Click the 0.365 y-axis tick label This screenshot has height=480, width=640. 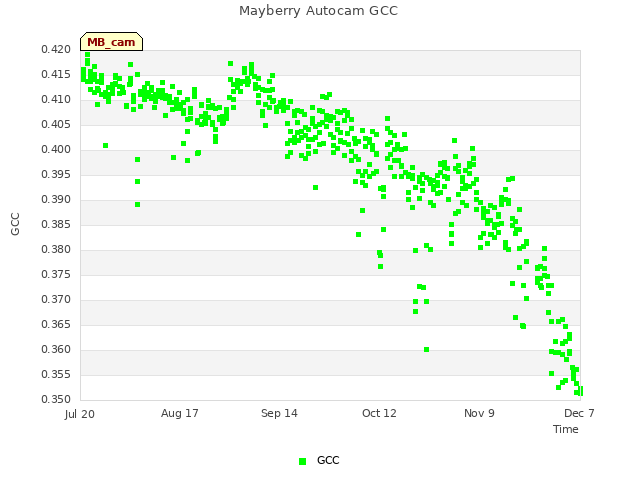(x=56, y=324)
